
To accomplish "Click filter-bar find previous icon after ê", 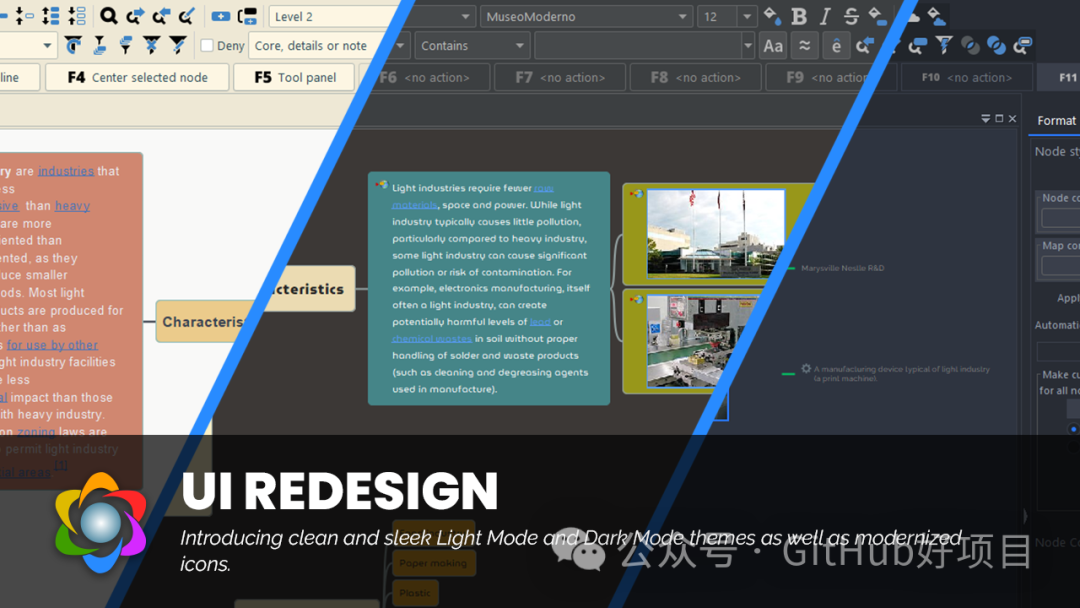I will (864, 45).
